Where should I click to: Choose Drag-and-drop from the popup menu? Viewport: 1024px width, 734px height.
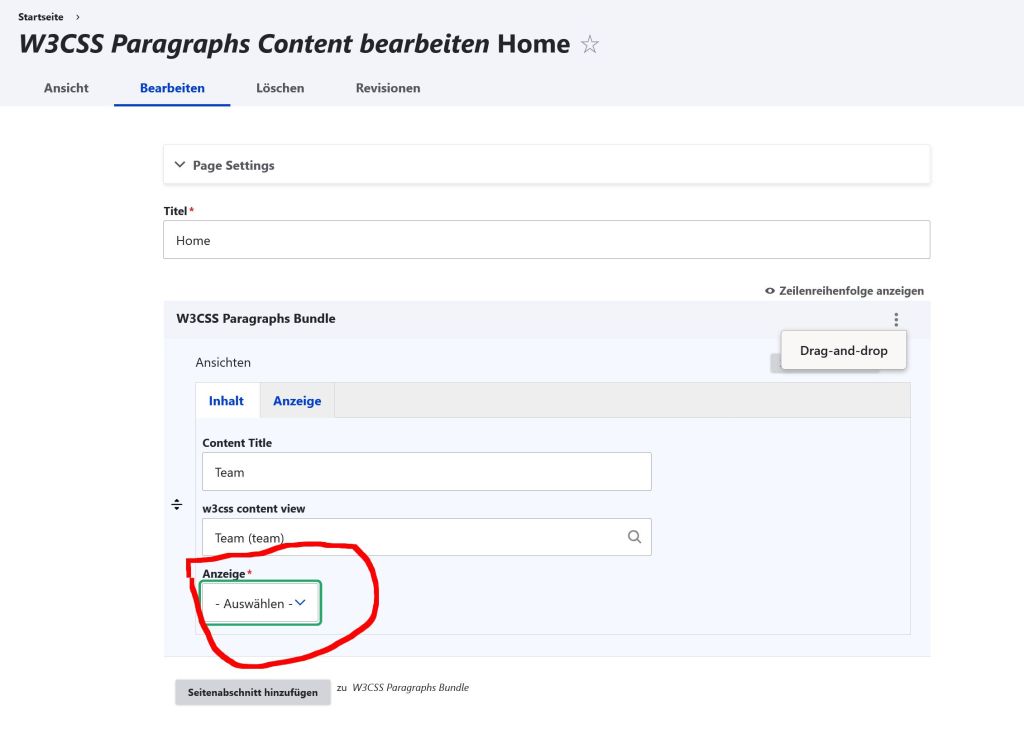843,351
